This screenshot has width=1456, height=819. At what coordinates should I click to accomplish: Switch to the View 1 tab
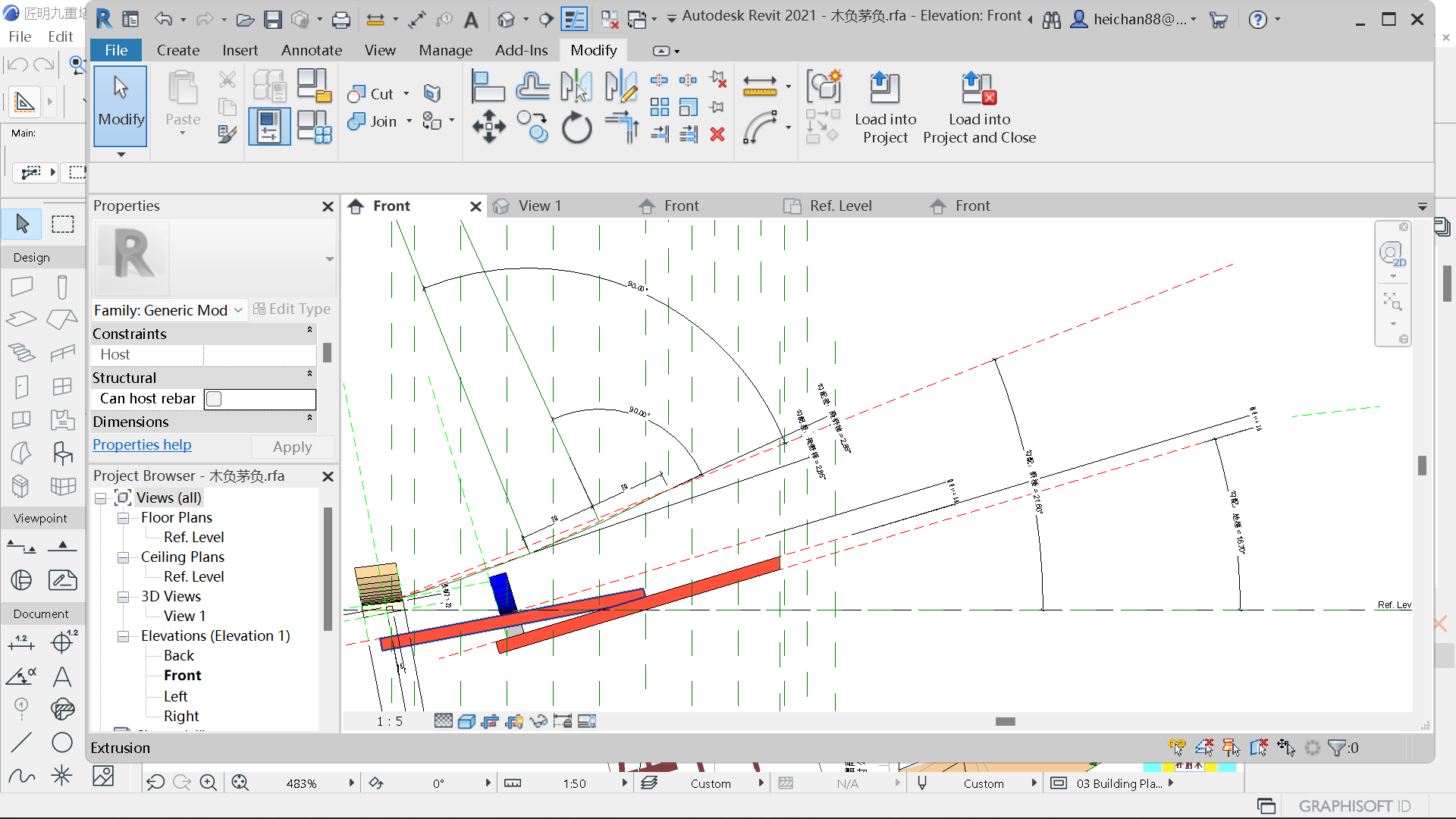[540, 206]
